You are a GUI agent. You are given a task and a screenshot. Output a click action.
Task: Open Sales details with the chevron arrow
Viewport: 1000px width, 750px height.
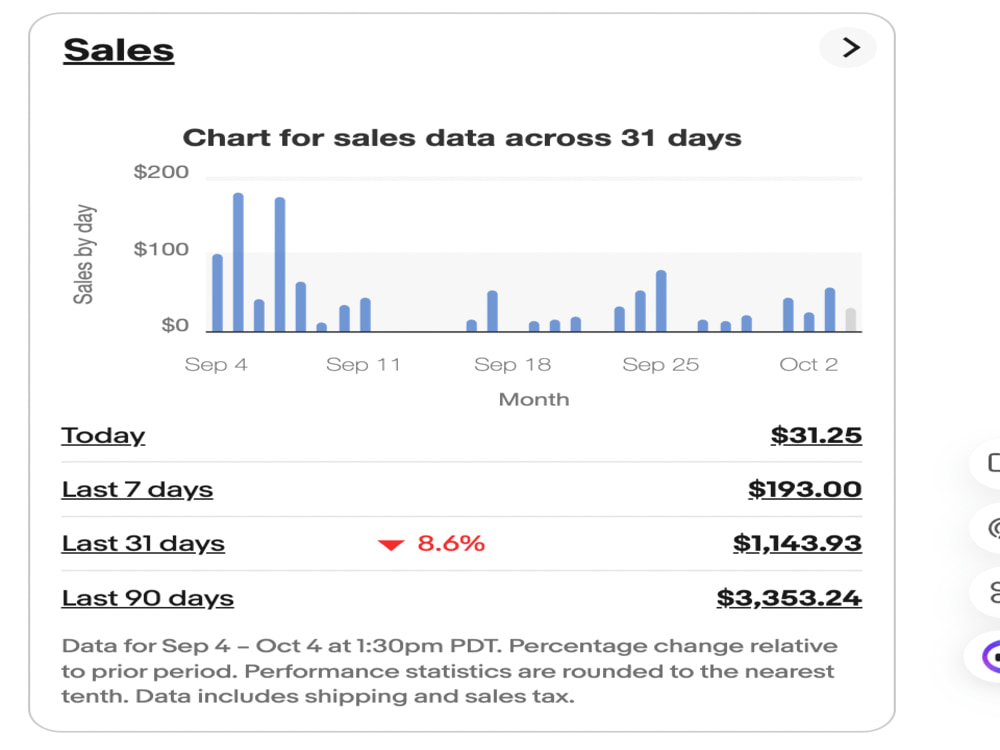[x=848, y=47]
